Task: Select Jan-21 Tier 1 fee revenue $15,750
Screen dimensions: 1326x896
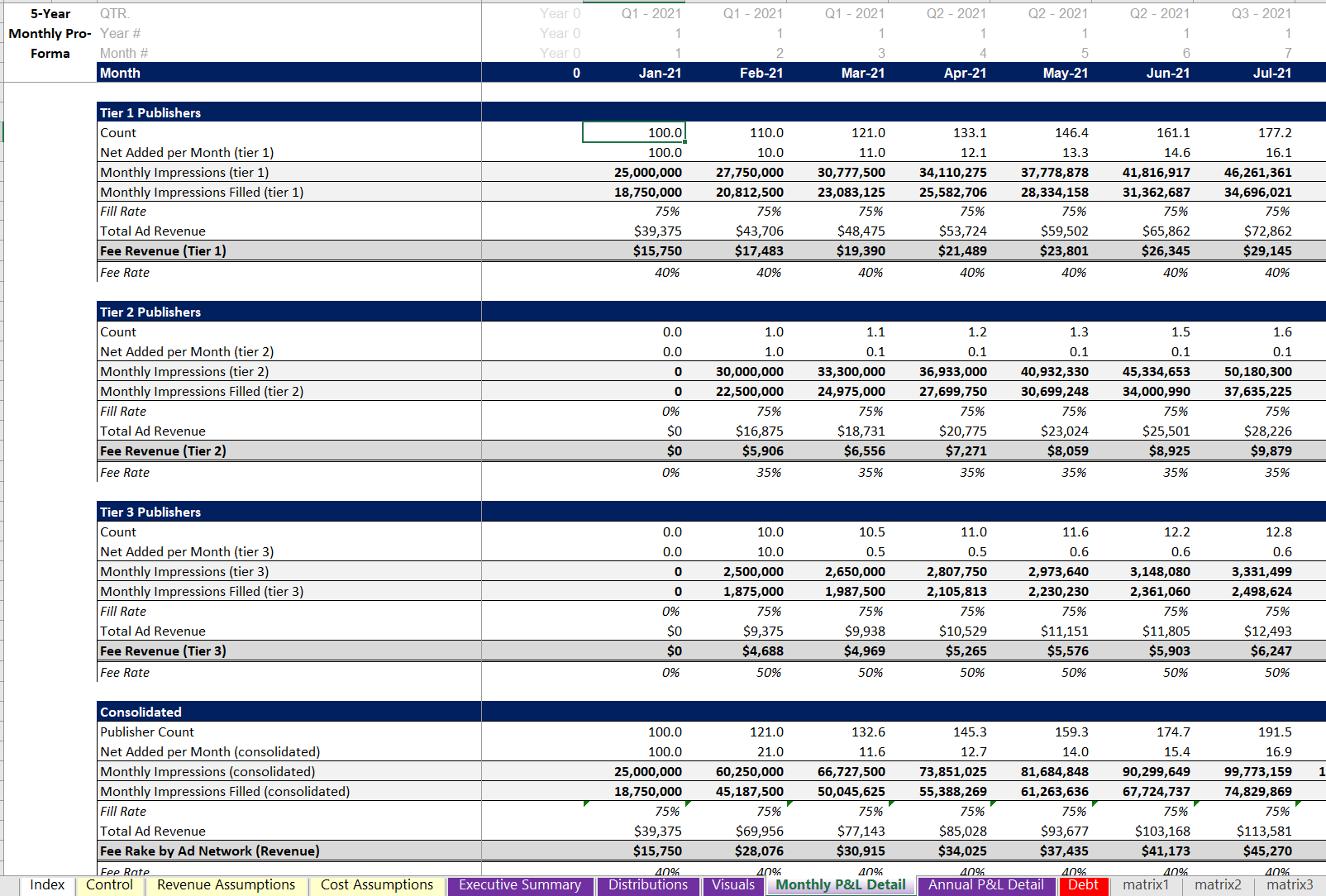Action: pyautogui.click(x=634, y=250)
